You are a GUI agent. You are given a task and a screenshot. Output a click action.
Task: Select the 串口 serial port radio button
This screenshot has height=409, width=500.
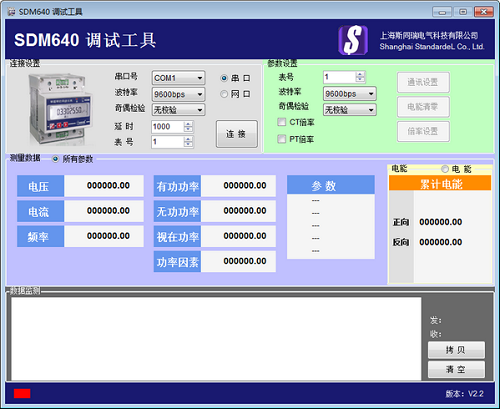224,78
